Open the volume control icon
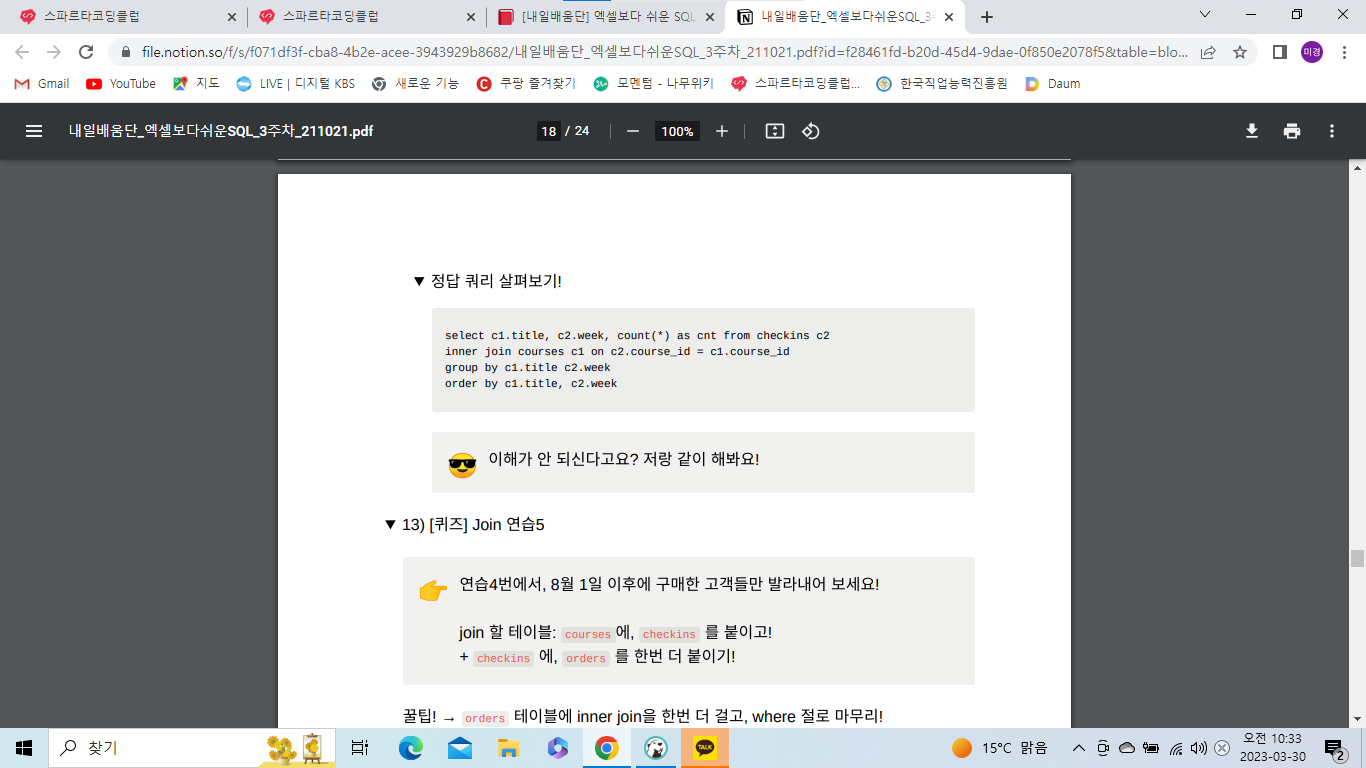The width and height of the screenshot is (1366, 768). pos(1198,748)
